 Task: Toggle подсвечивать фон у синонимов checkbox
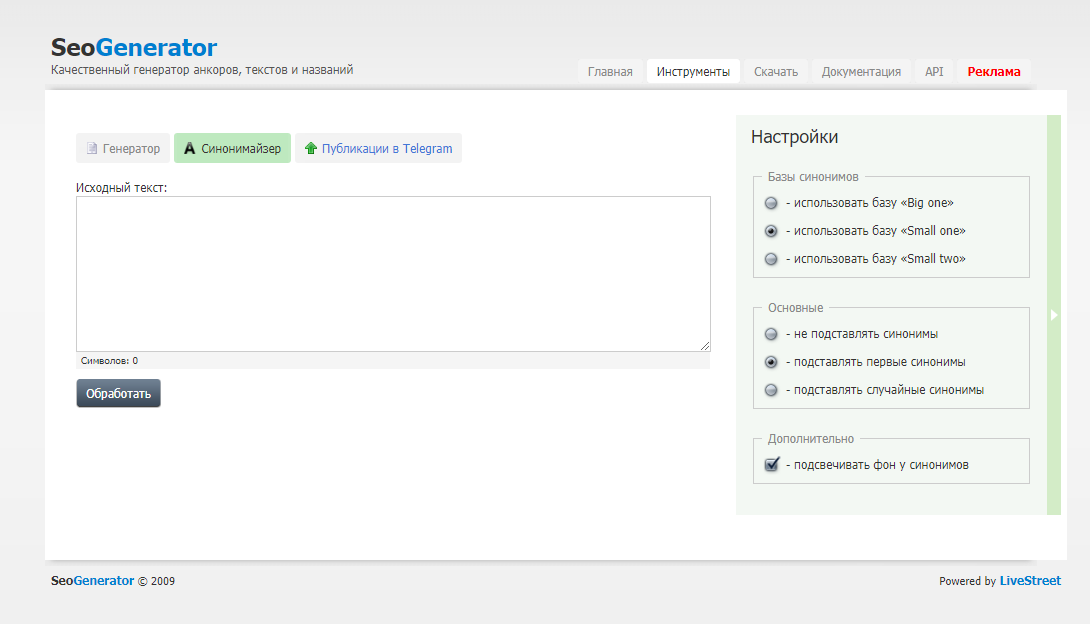[x=772, y=464]
